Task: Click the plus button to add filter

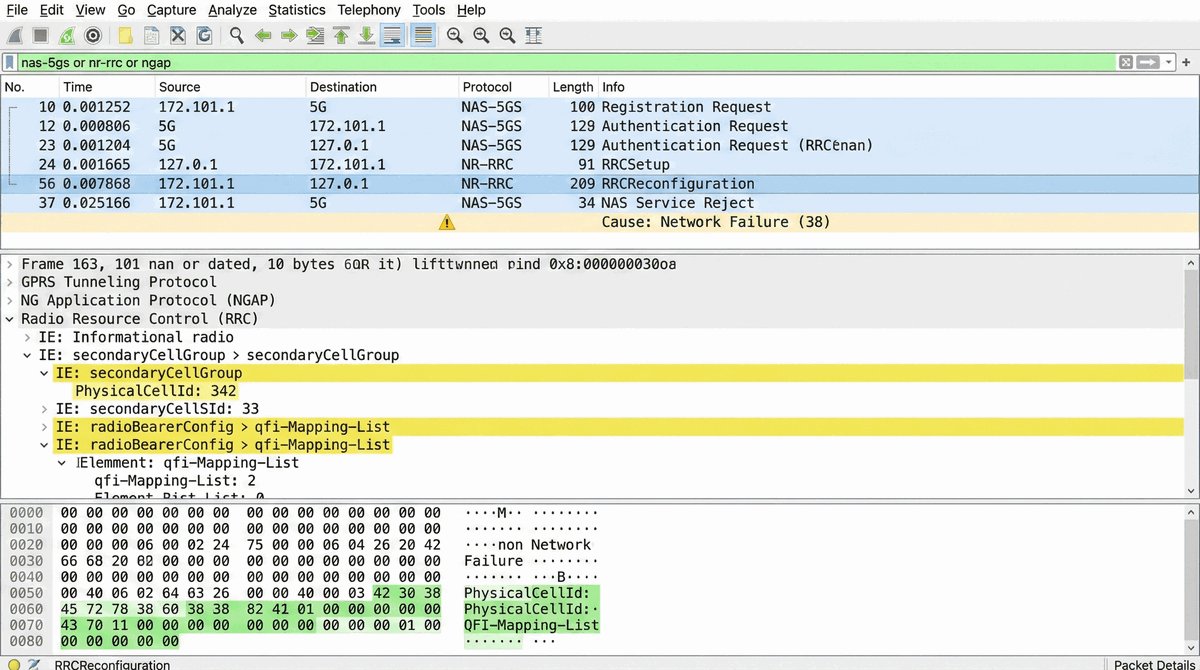Action: tap(1187, 62)
